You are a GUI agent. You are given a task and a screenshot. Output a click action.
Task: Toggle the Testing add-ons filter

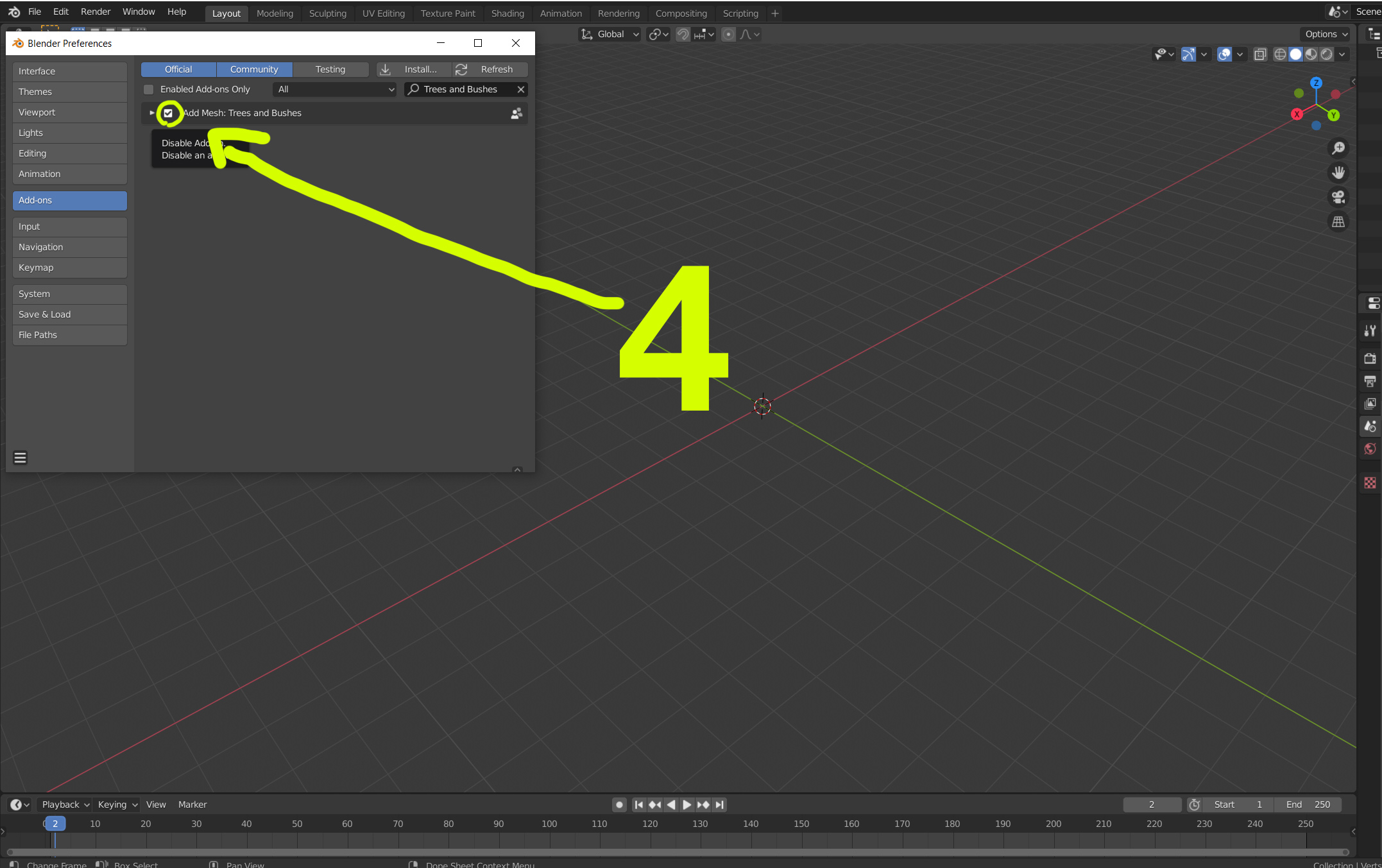point(330,69)
